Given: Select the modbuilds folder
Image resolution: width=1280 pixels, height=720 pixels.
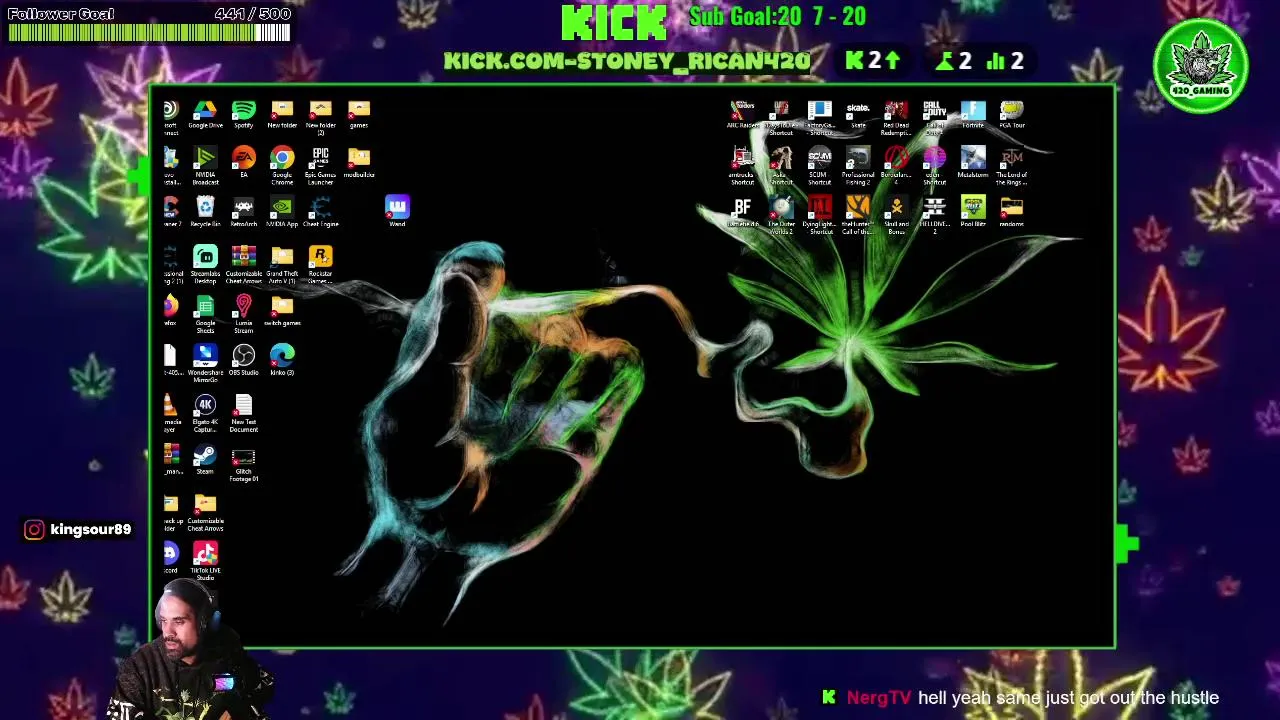Looking at the screenshot, I should tap(359, 163).
